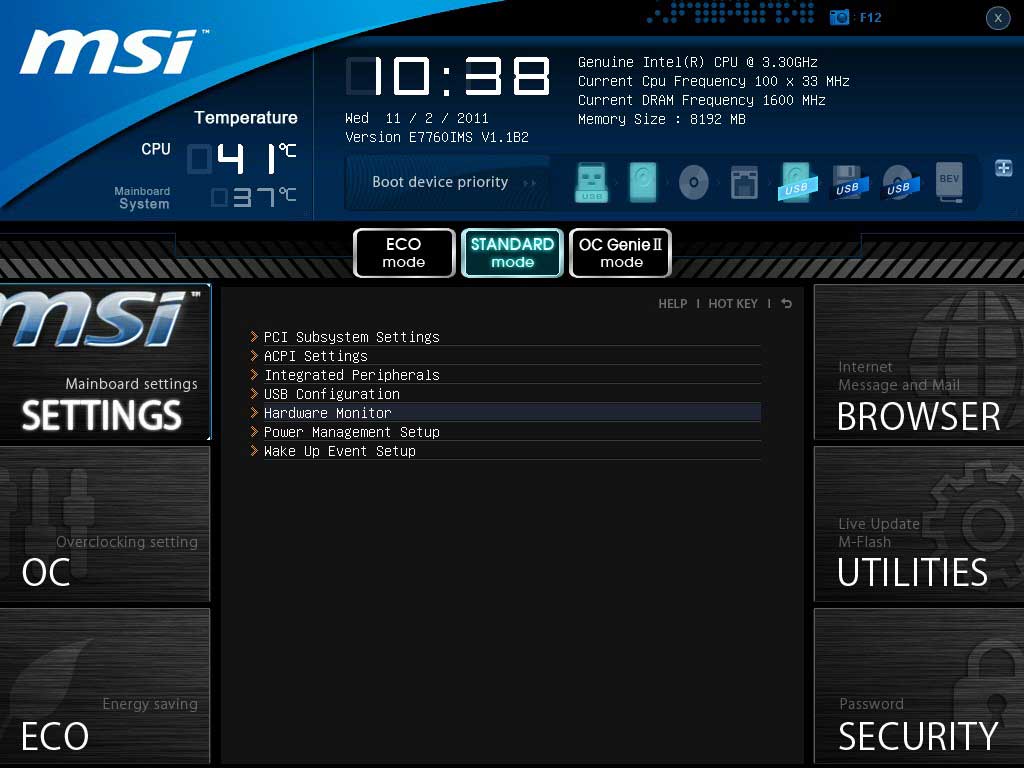Click the CPU temperature readout
Viewport: 1024px width, 768px height.
tap(242, 159)
